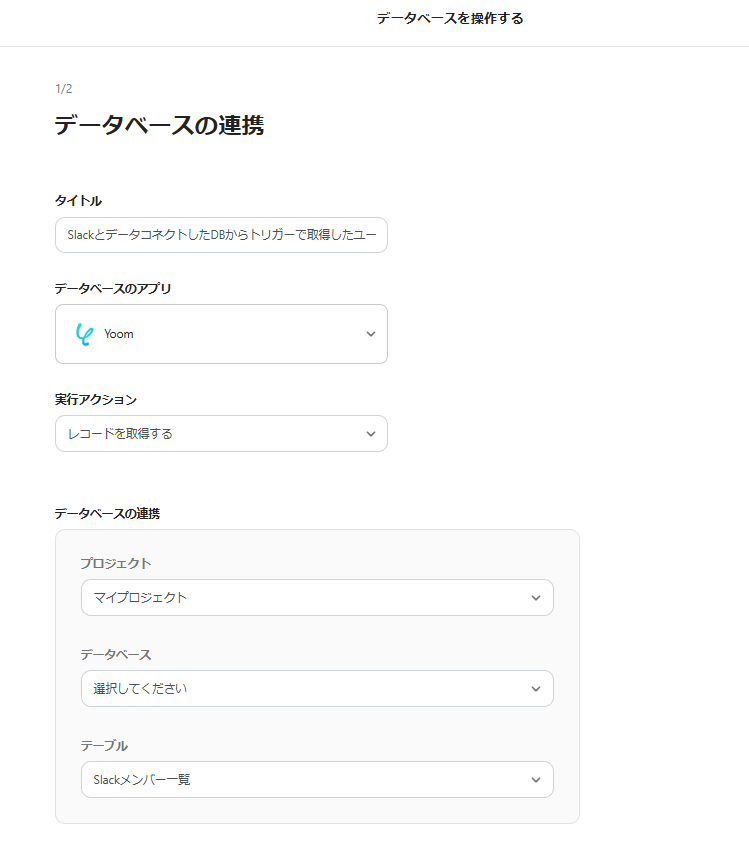Click the 1/2 step indicator

pos(63,89)
